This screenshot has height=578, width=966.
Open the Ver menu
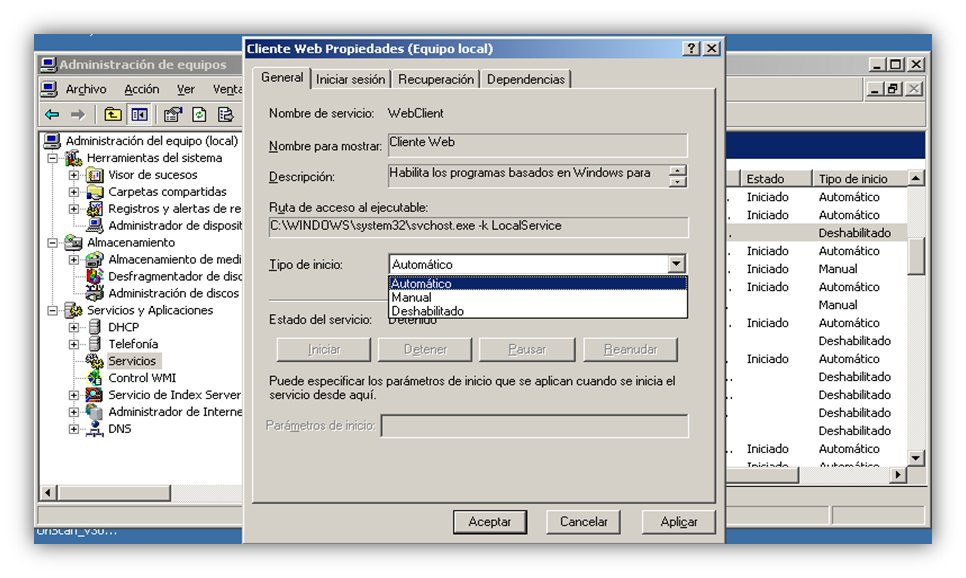[x=186, y=89]
